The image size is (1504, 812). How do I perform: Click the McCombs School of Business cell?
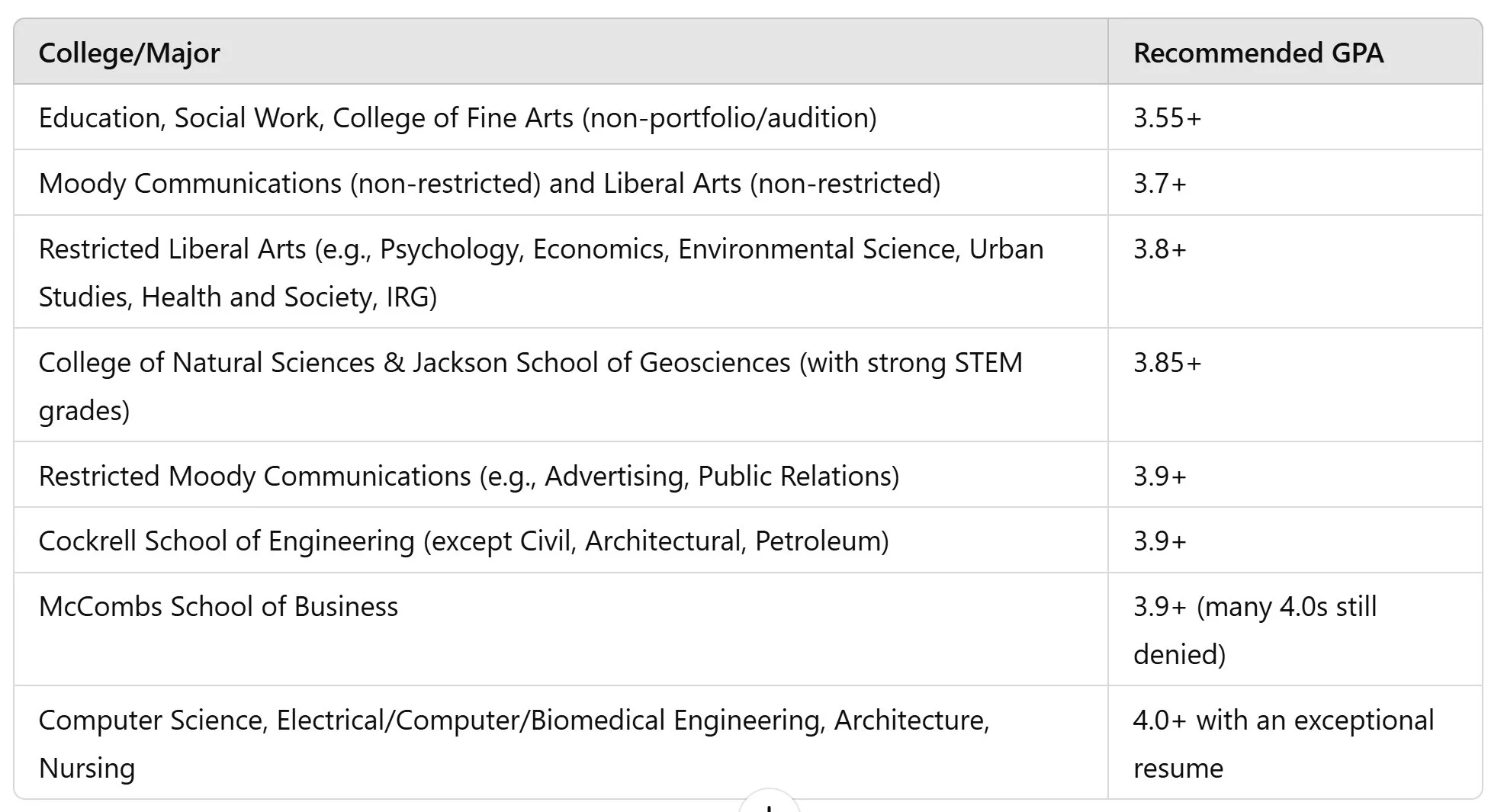[x=218, y=606]
